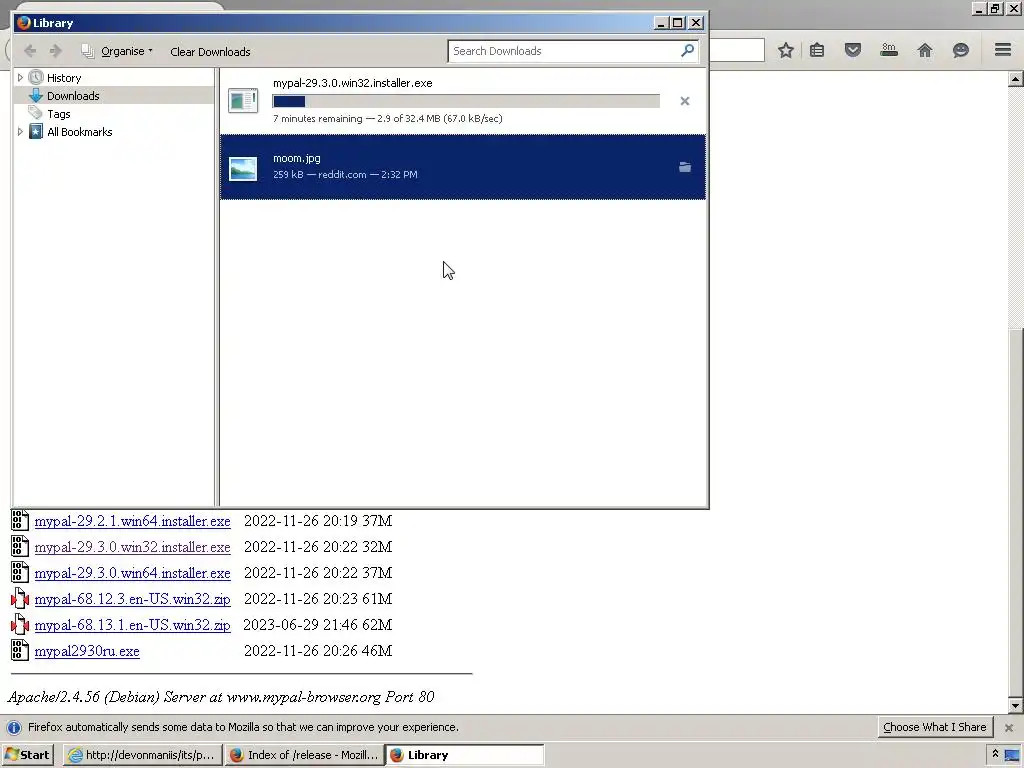Click Choose What I Share button
This screenshot has width=1024, height=768.
click(935, 727)
